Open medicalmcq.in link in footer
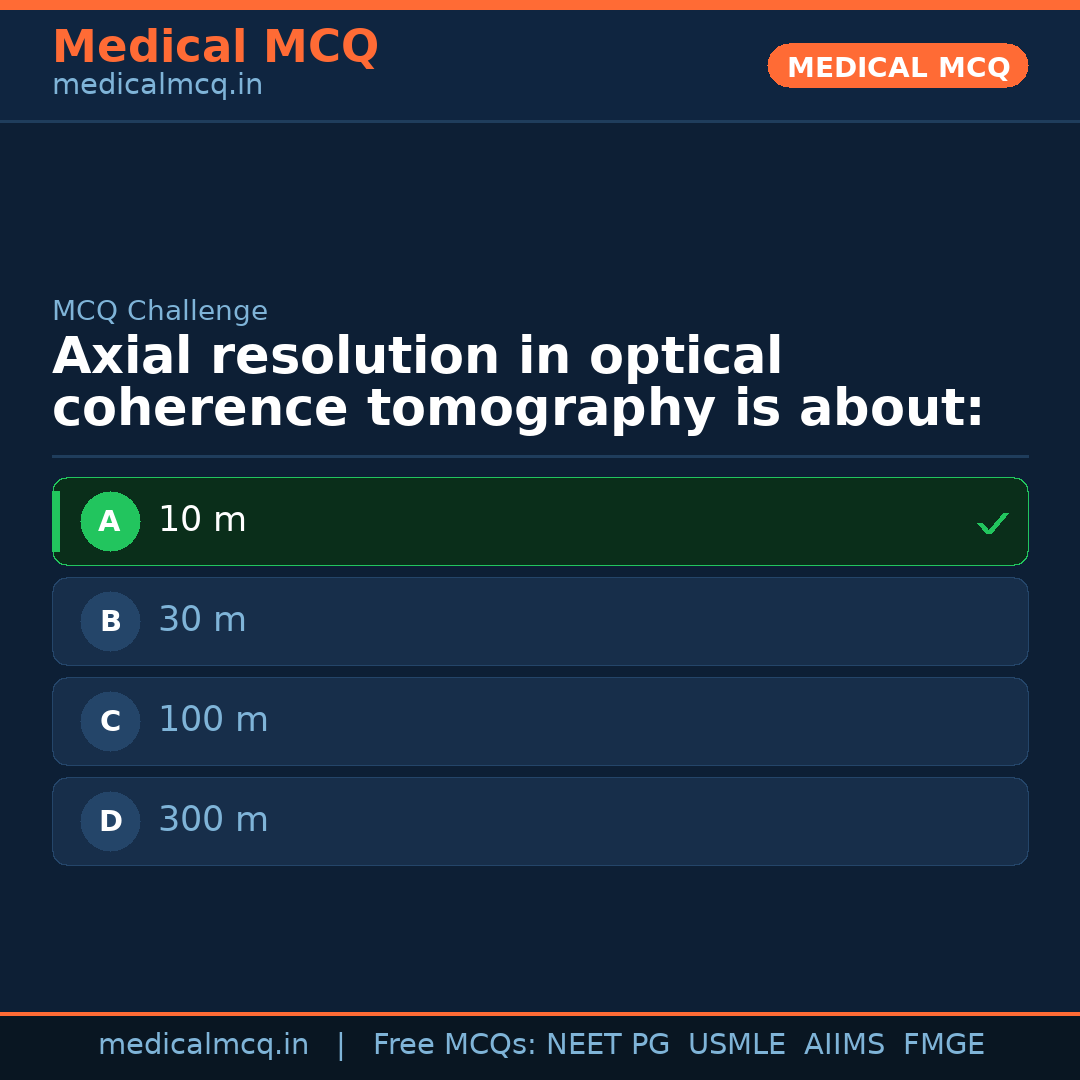The width and height of the screenshot is (1080, 1080). 203,1045
